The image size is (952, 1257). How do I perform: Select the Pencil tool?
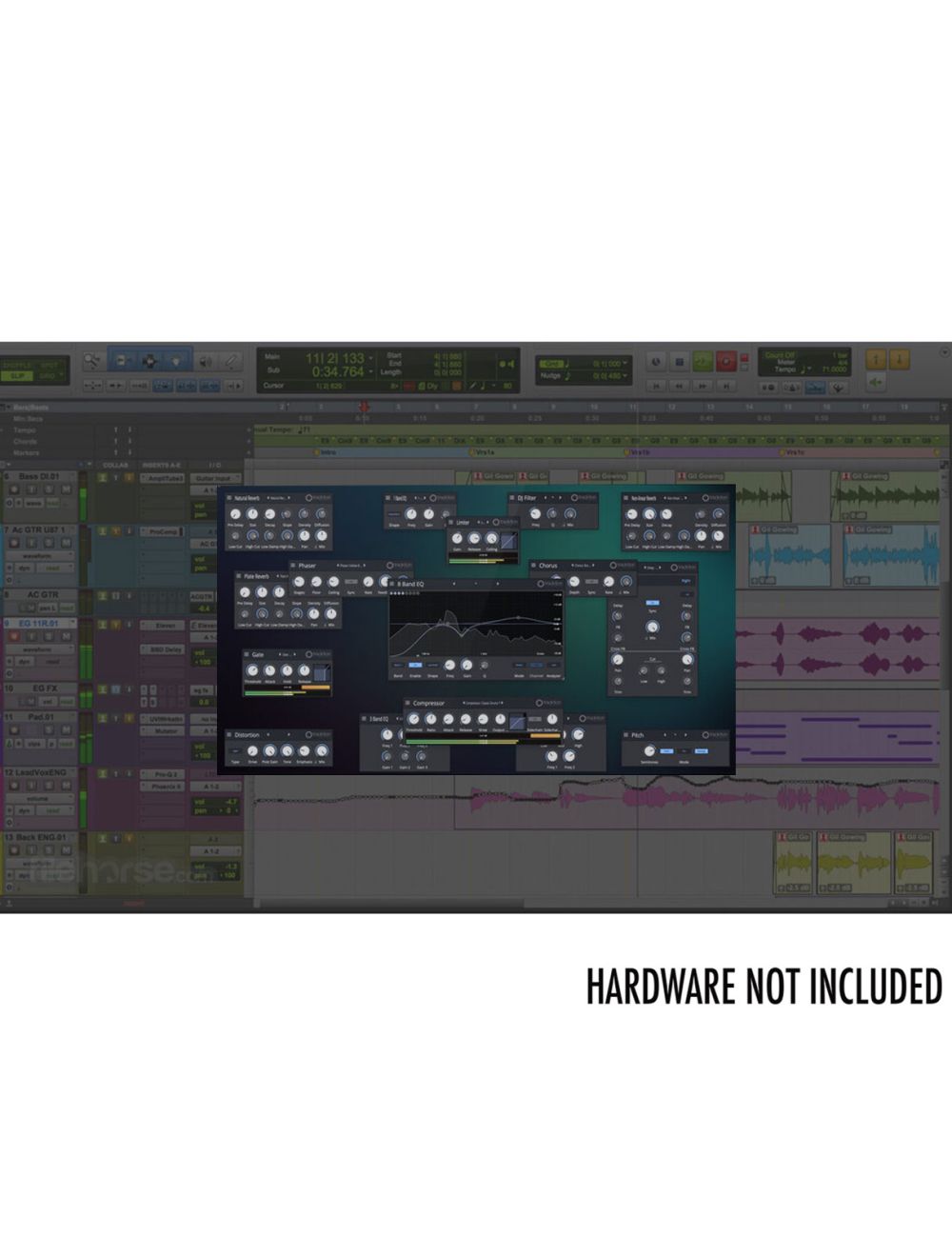231,360
